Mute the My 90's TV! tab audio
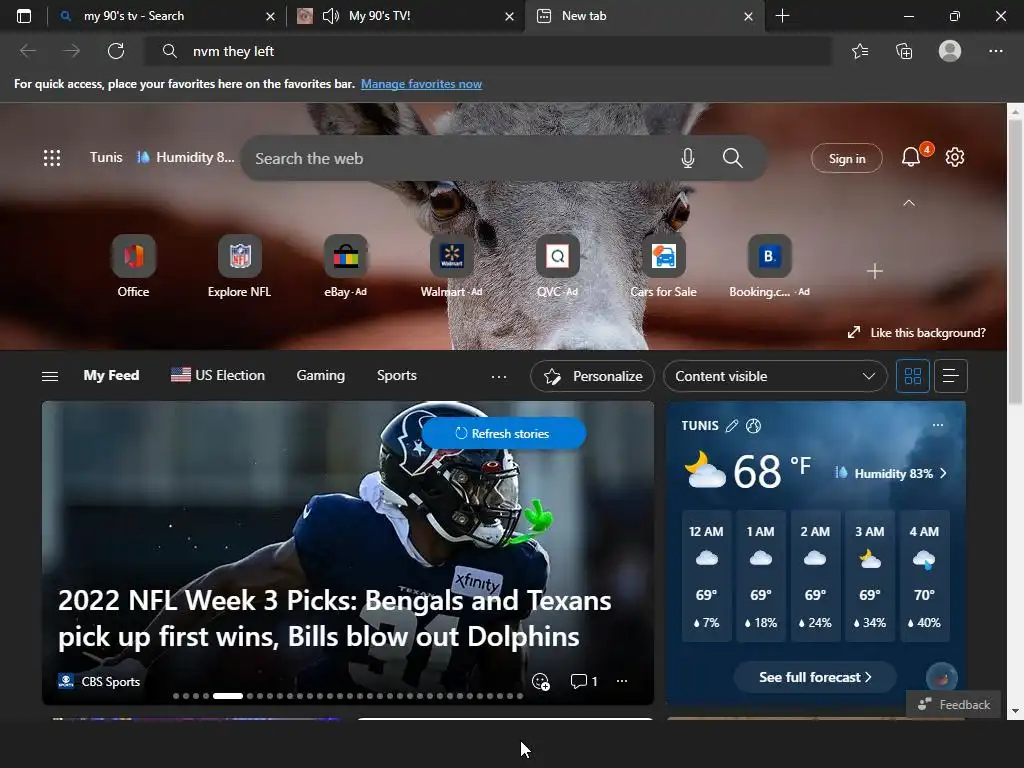The height and width of the screenshot is (768, 1024). 331,16
